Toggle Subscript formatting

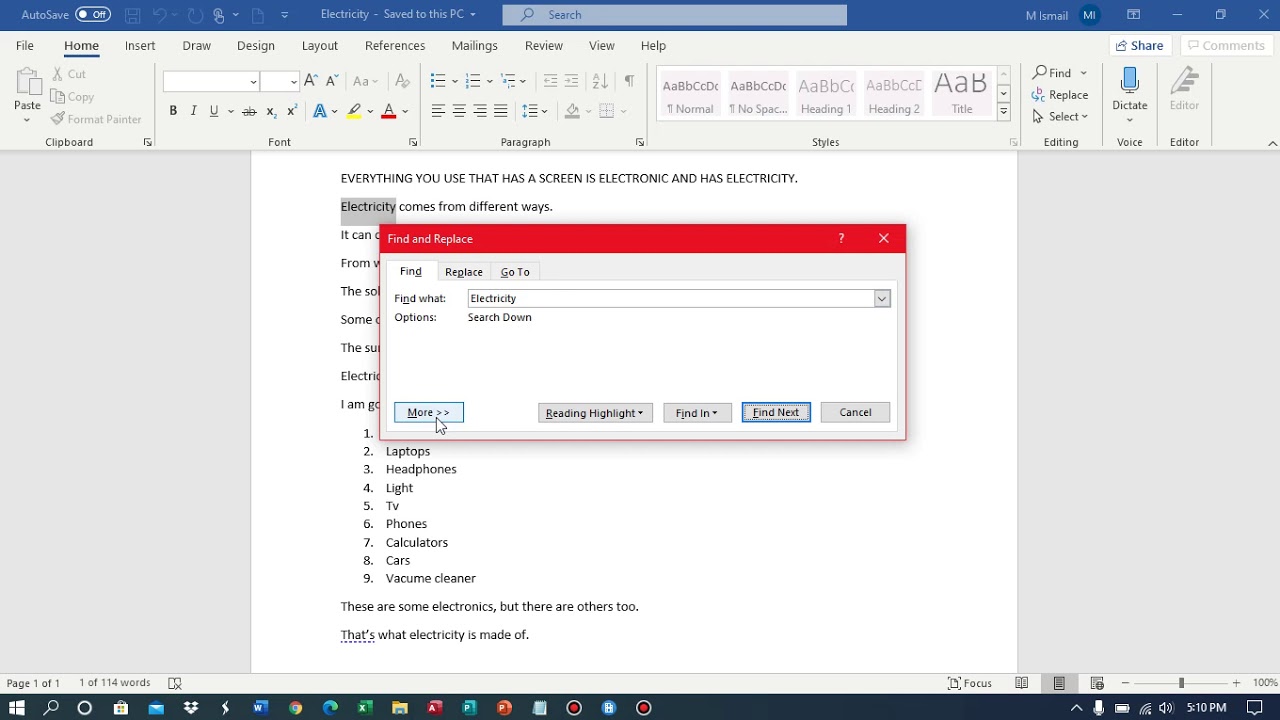[271, 111]
